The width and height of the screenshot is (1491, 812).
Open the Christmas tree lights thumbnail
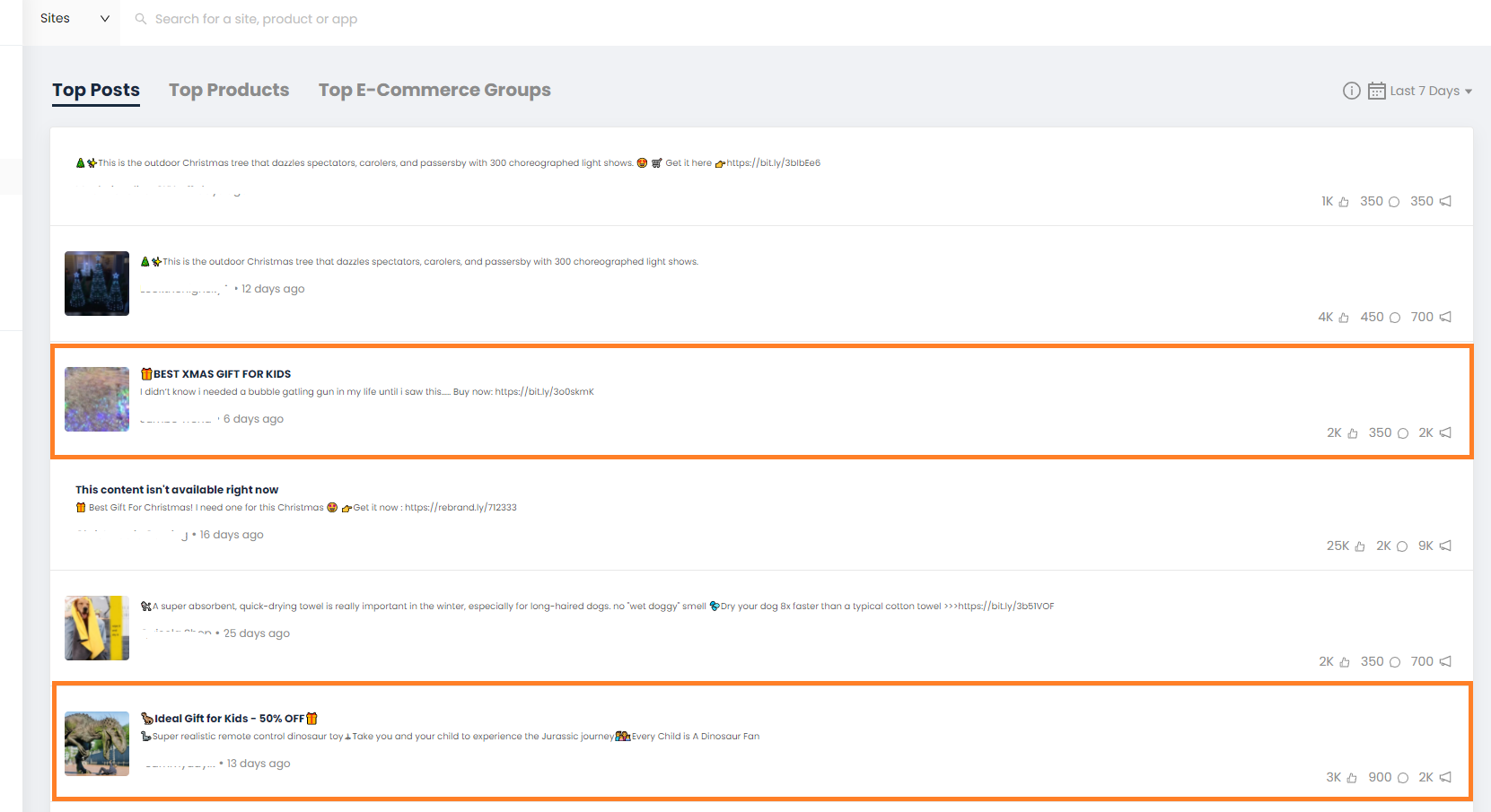97,284
